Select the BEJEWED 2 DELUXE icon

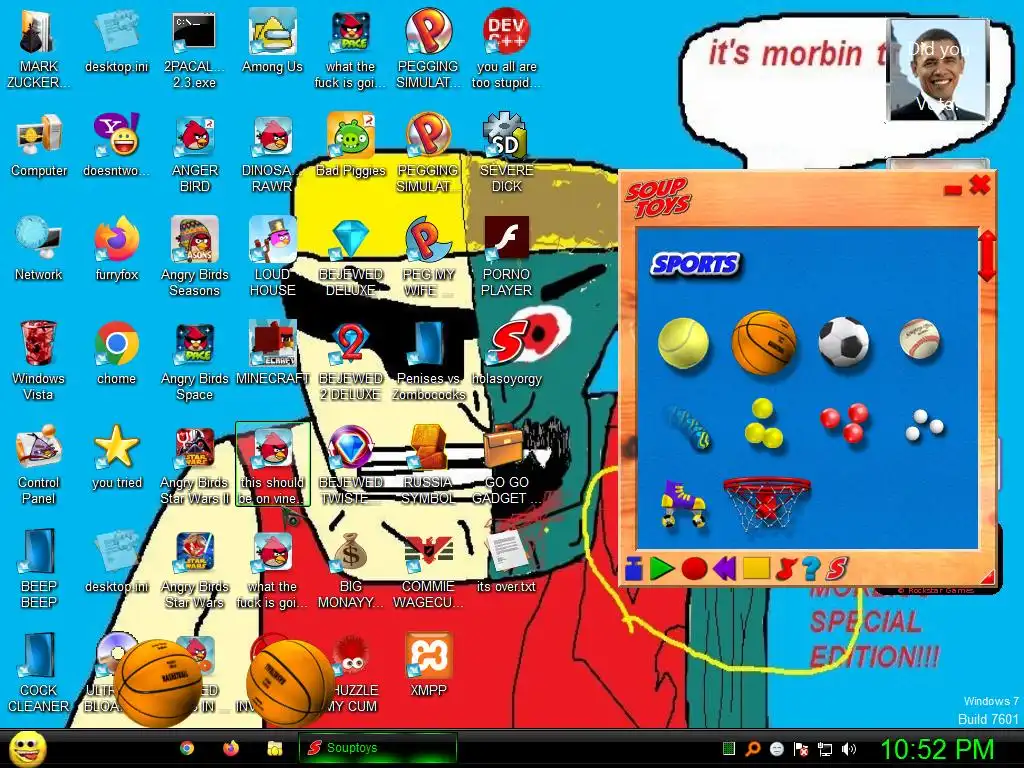click(x=351, y=361)
